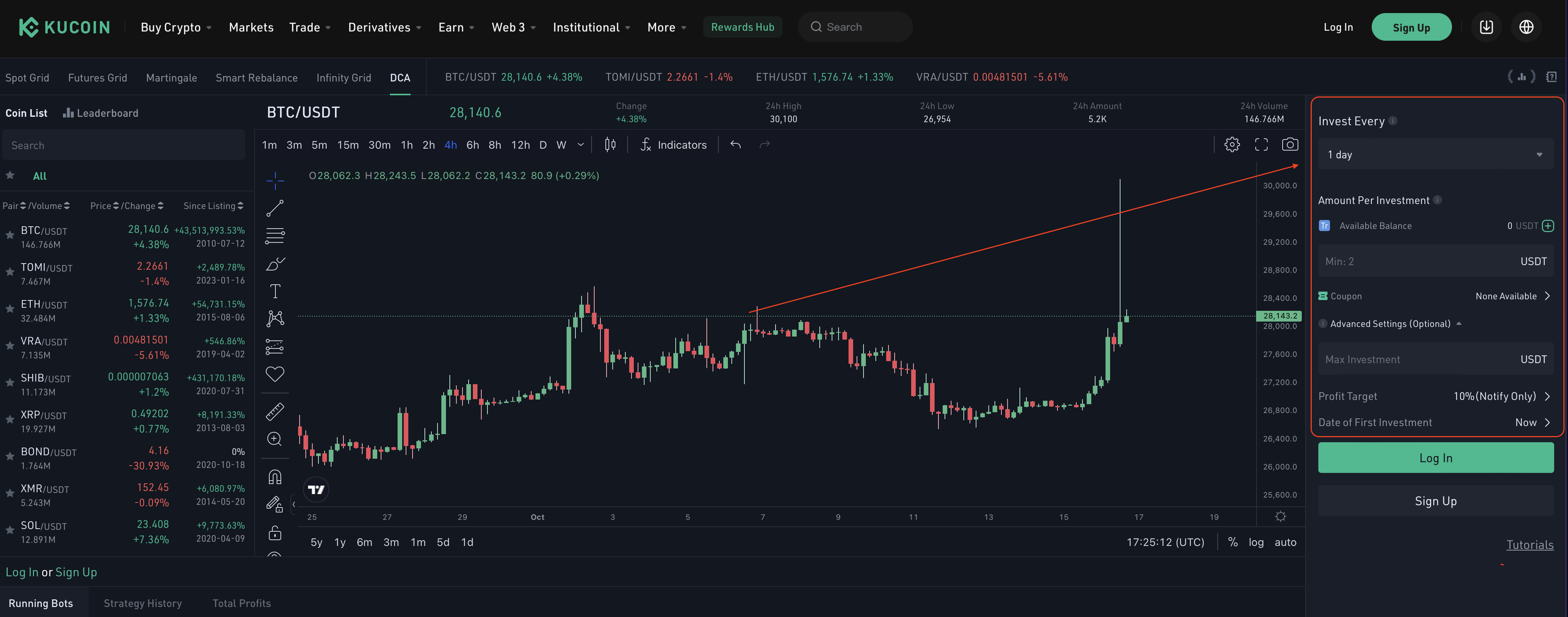
Task: Open the Invest Every 1 day dropdown
Action: click(x=1435, y=155)
